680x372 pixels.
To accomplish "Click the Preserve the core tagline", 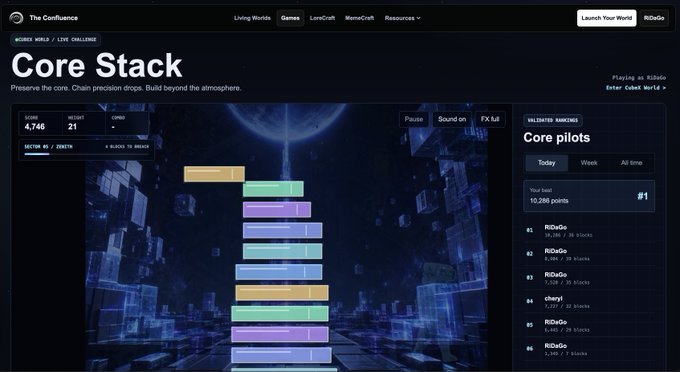I will 126,88.
